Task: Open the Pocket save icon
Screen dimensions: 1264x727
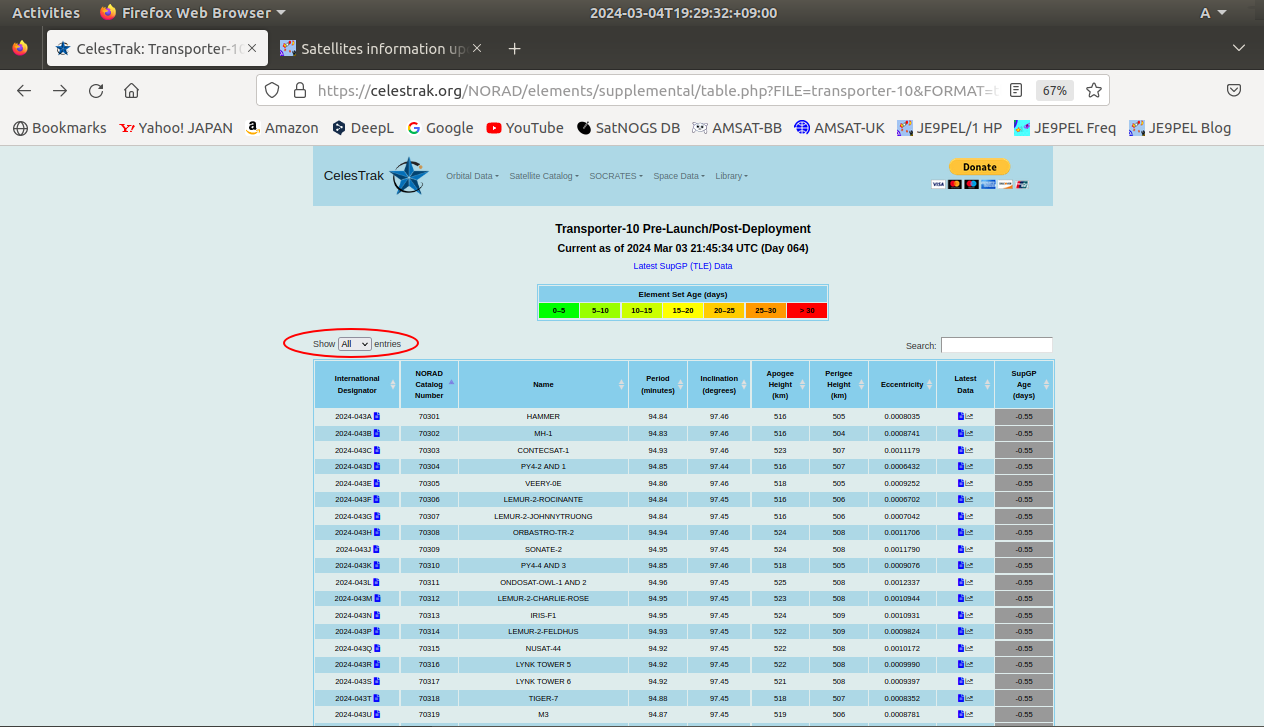Action: tap(1234, 91)
